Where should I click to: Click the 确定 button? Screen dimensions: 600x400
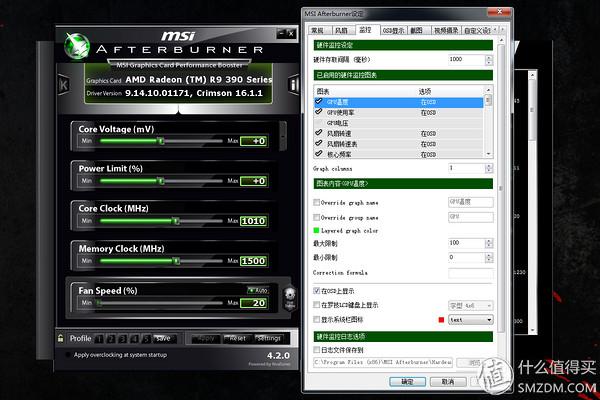coord(408,382)
